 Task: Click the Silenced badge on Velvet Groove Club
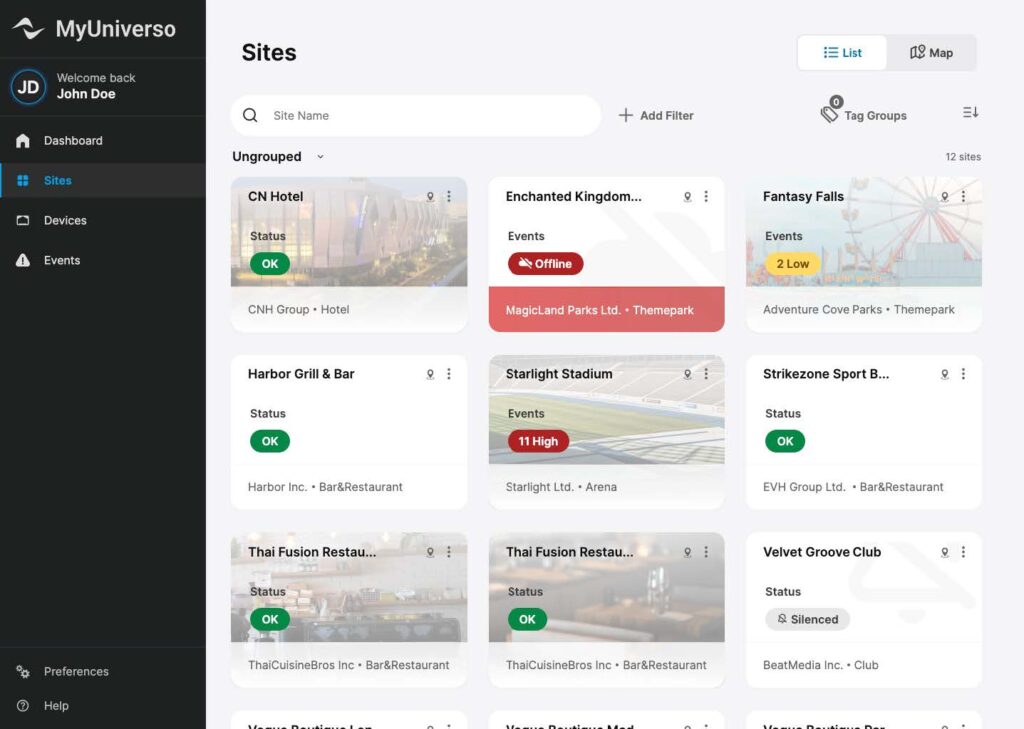[807, 619]
